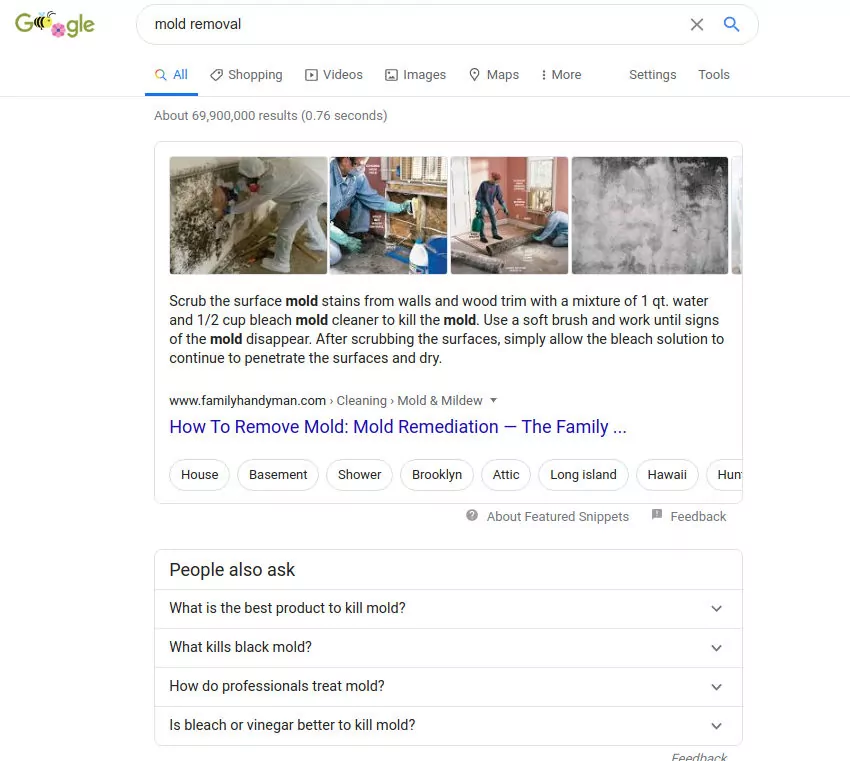The image size is (850, 761).
Task: Select the Brooklyn chip
Action: [x=437, y=475]
